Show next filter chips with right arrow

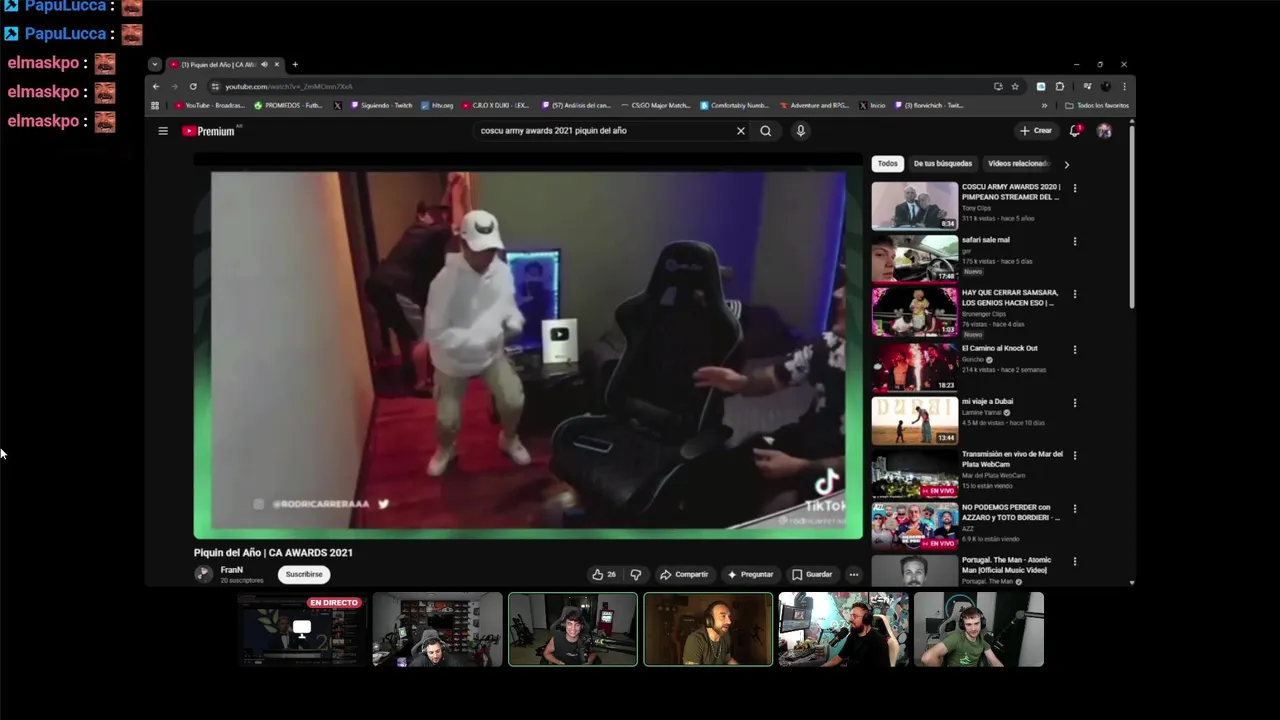click(1066, 164)
